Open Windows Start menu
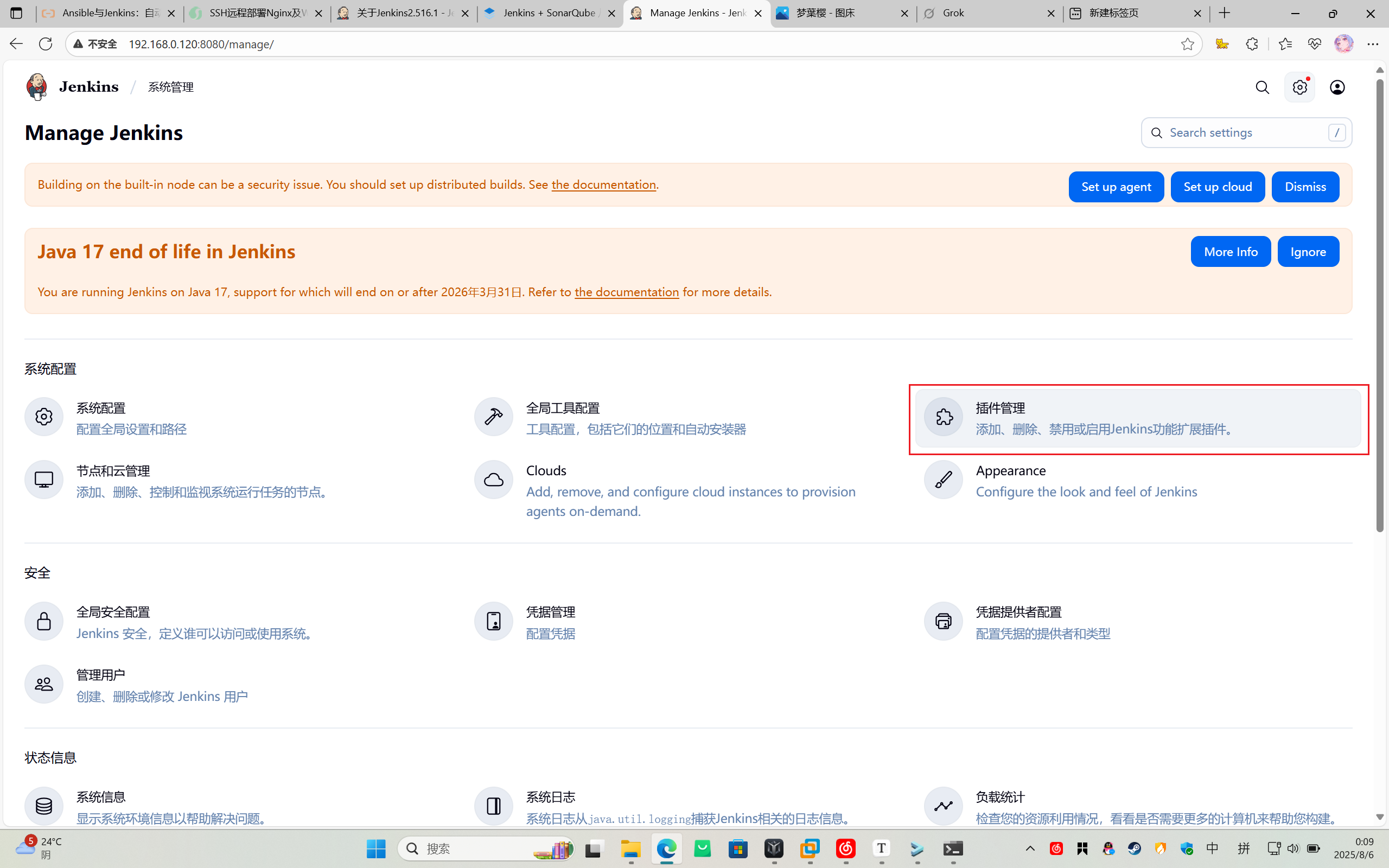 click(376, 848)
